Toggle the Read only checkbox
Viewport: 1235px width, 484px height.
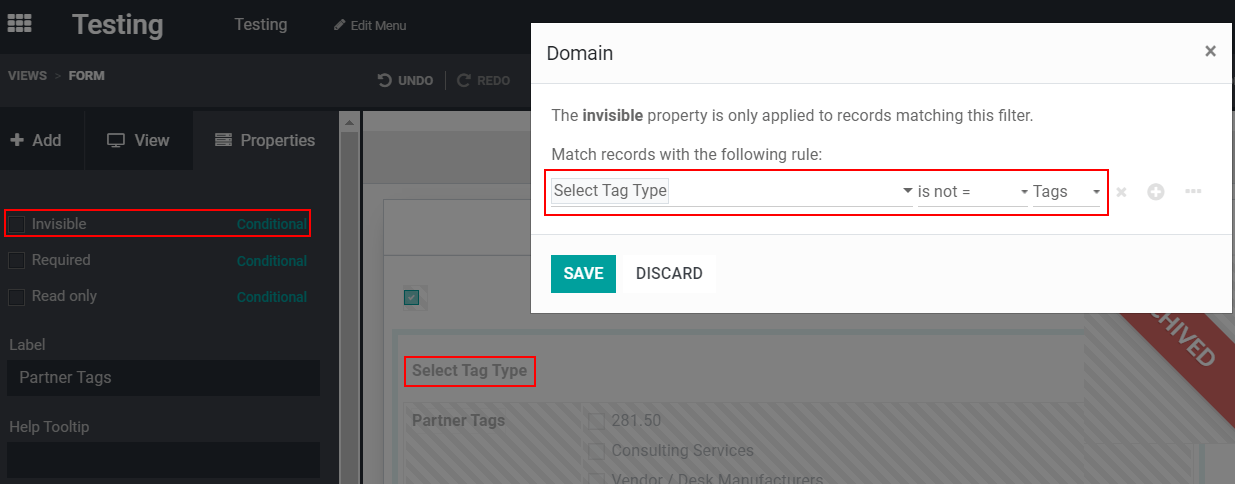point(16,297)
